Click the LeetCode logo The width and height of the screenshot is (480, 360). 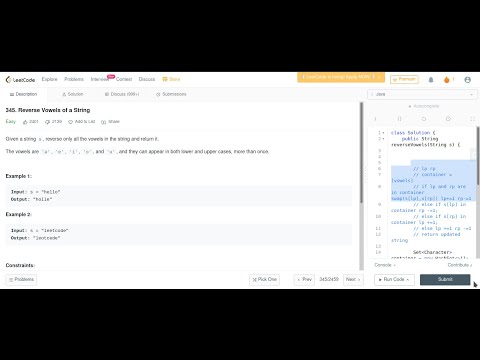coord(20,80)
